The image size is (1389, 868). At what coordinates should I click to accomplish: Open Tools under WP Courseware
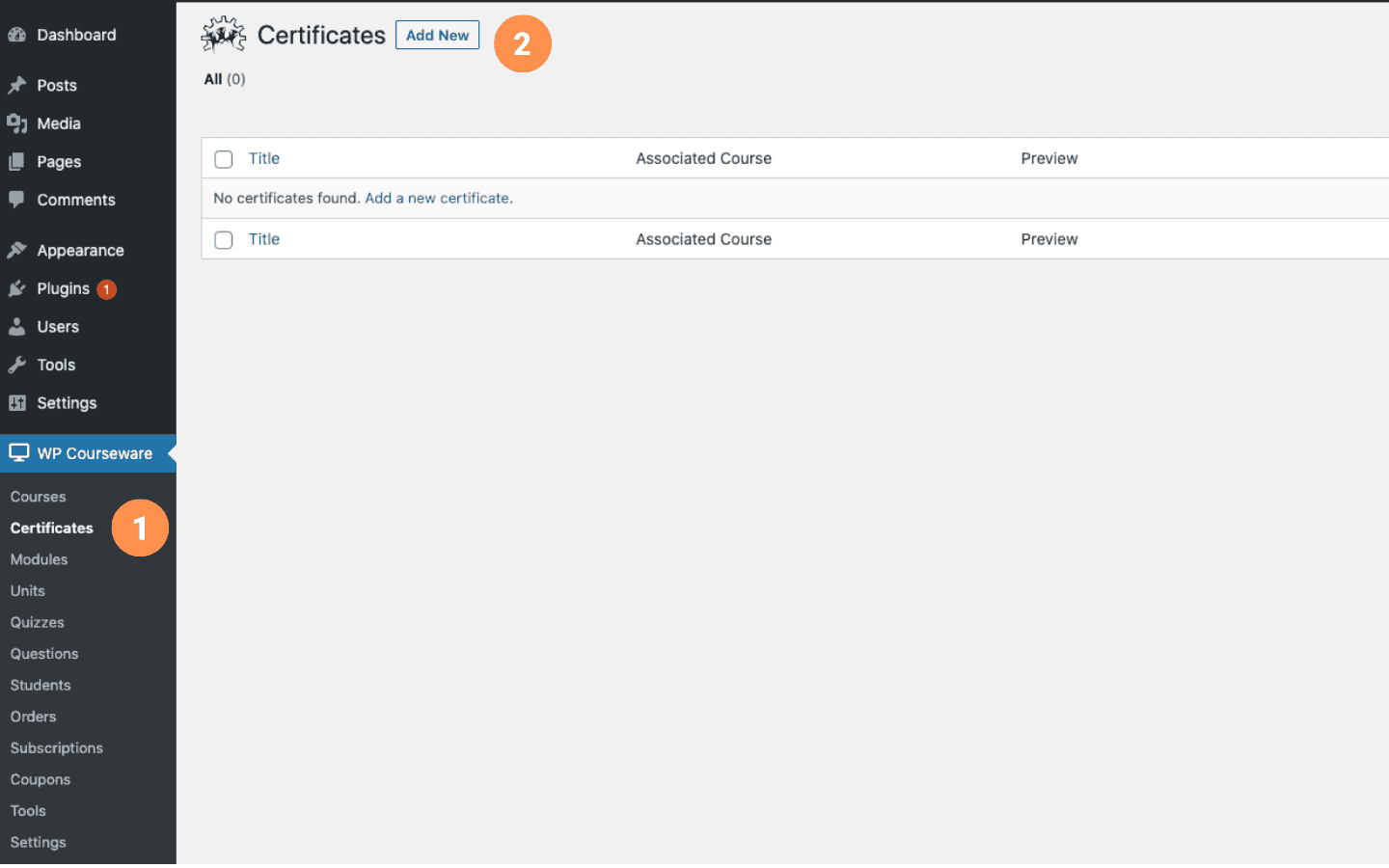click(28, 811)
